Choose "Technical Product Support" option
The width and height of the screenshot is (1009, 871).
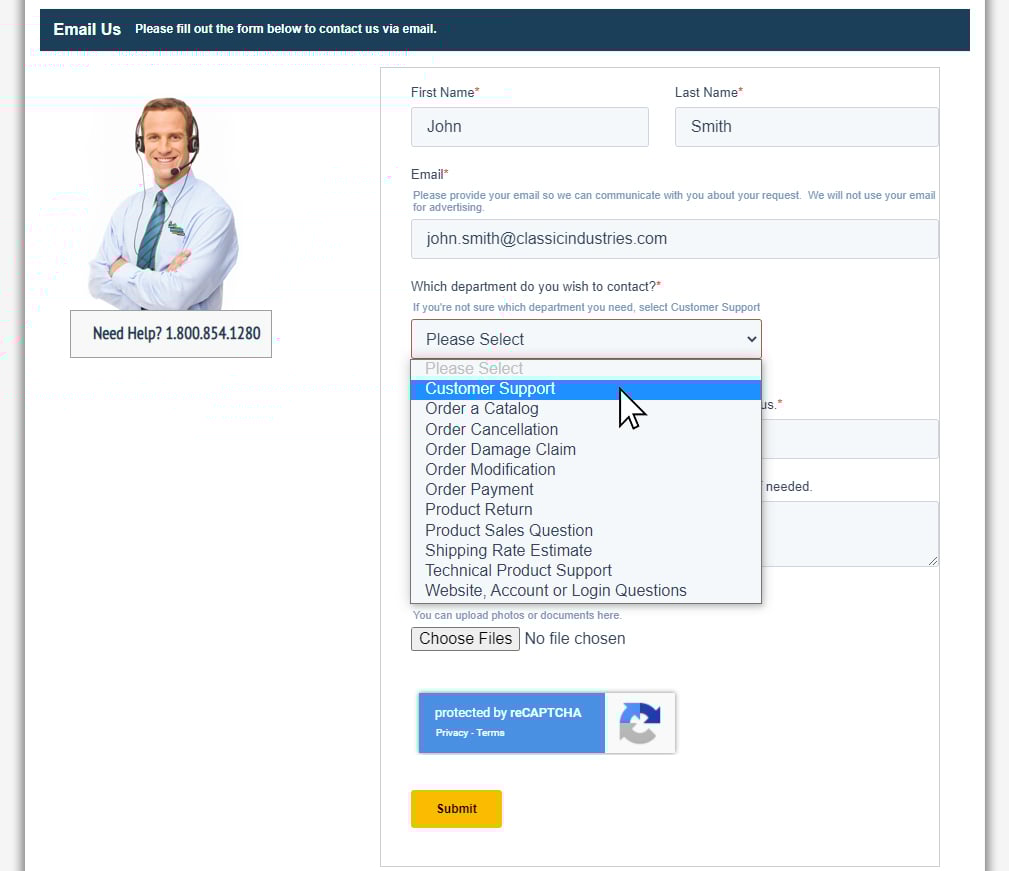click(x=518, y=570)
